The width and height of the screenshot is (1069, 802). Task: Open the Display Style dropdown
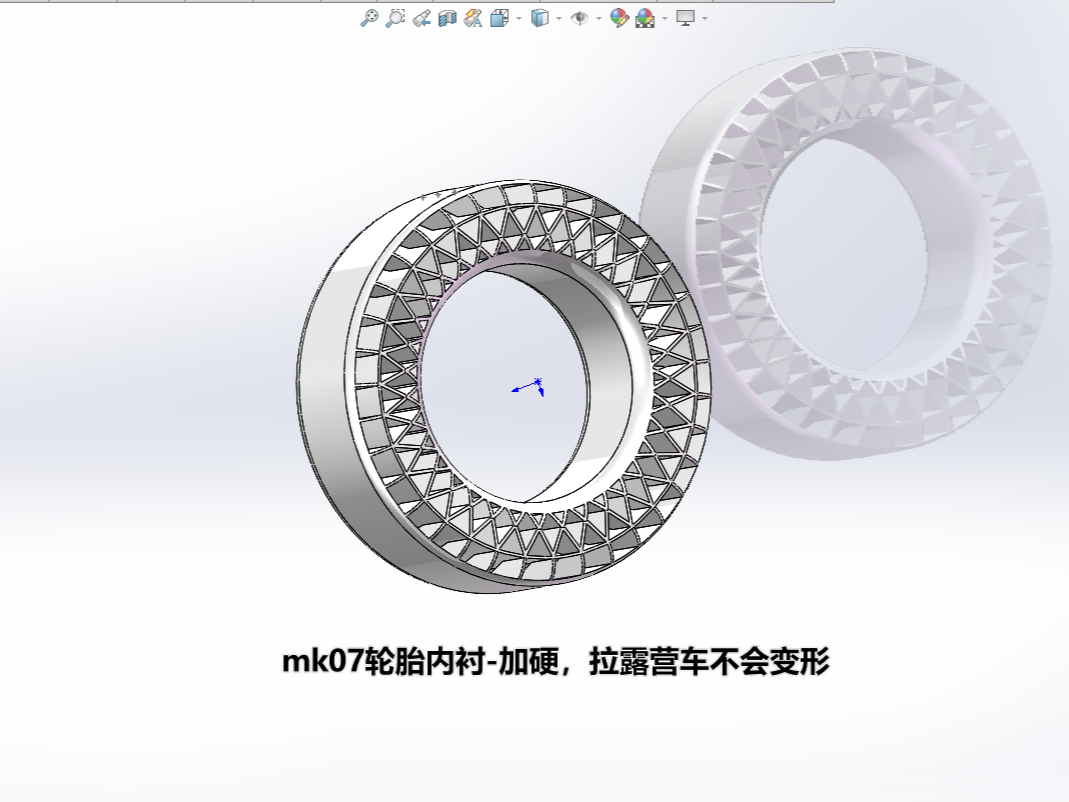[x=558, y=18]
